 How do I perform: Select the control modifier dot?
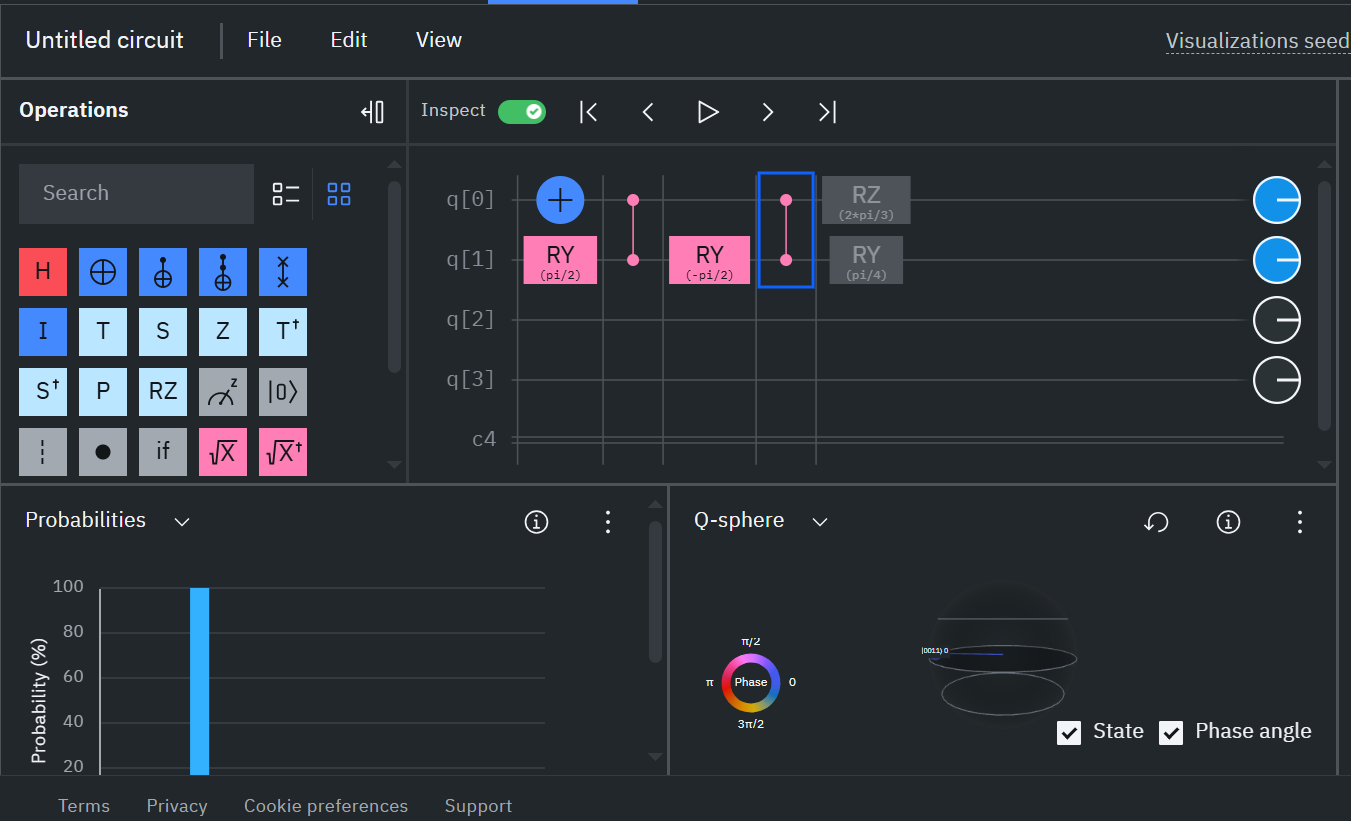coord(103,452)
